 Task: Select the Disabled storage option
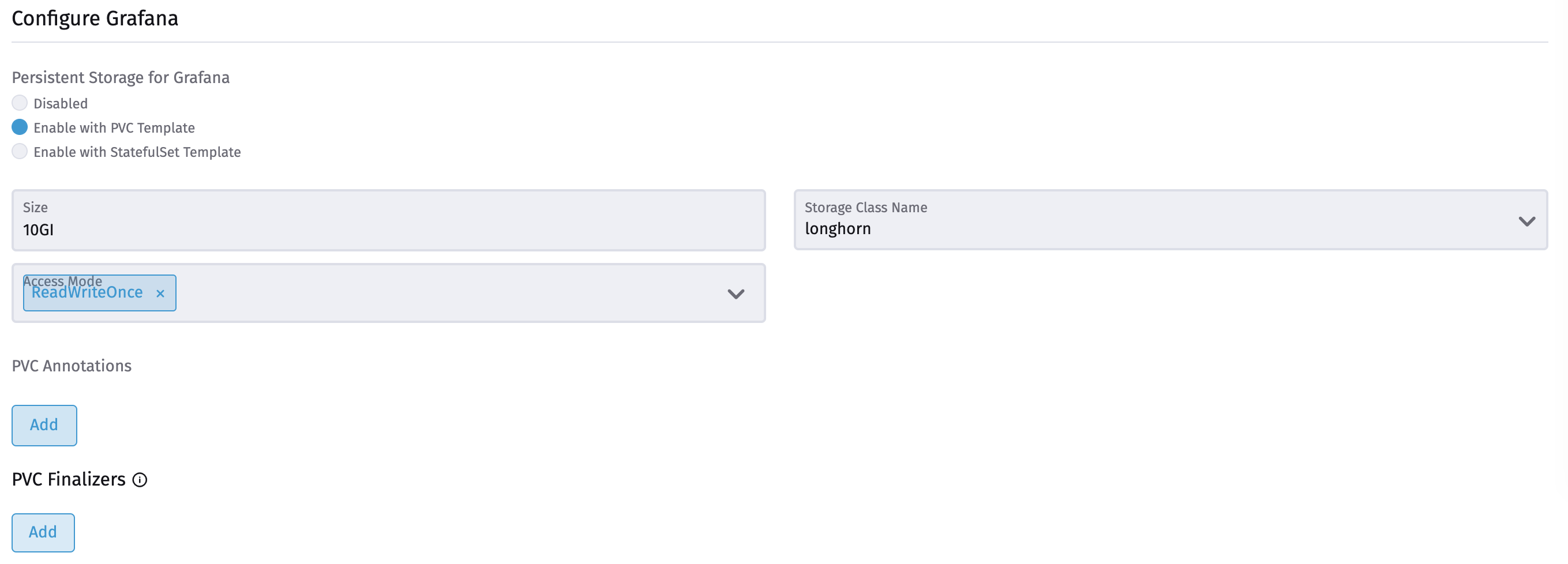pos(20,103)
